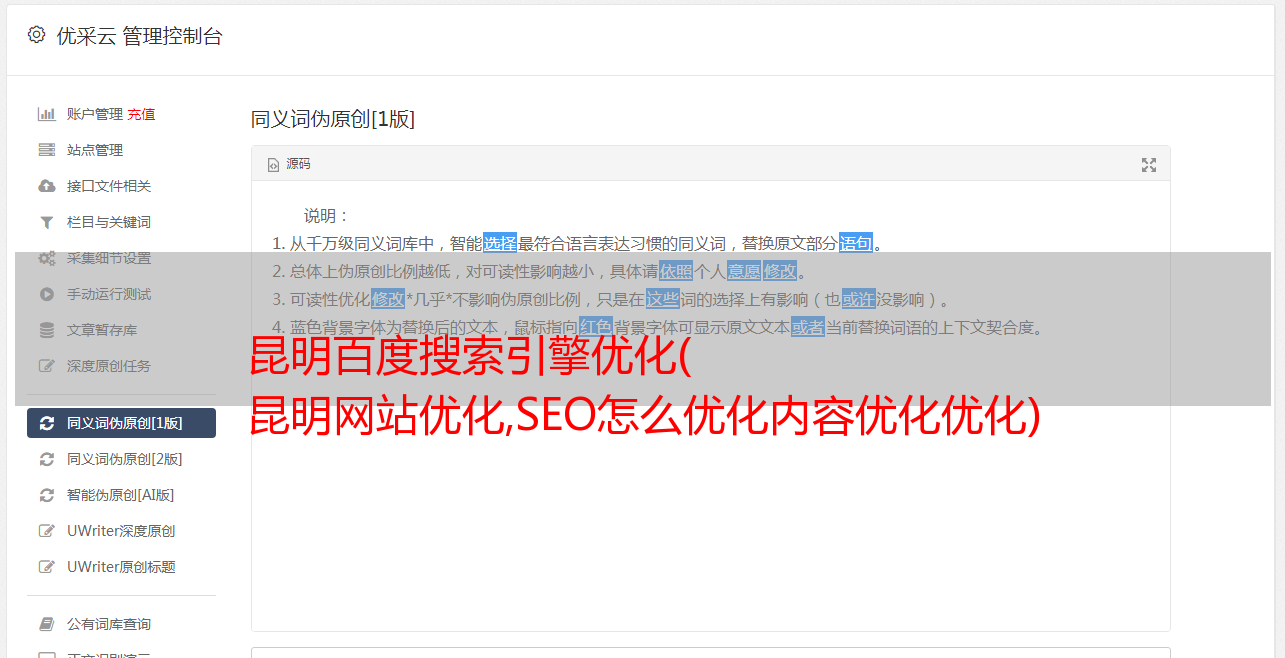The image size is (1285, 658).
Task: Click the UWriter深度原创 edit icon
Action: [46, 531]
